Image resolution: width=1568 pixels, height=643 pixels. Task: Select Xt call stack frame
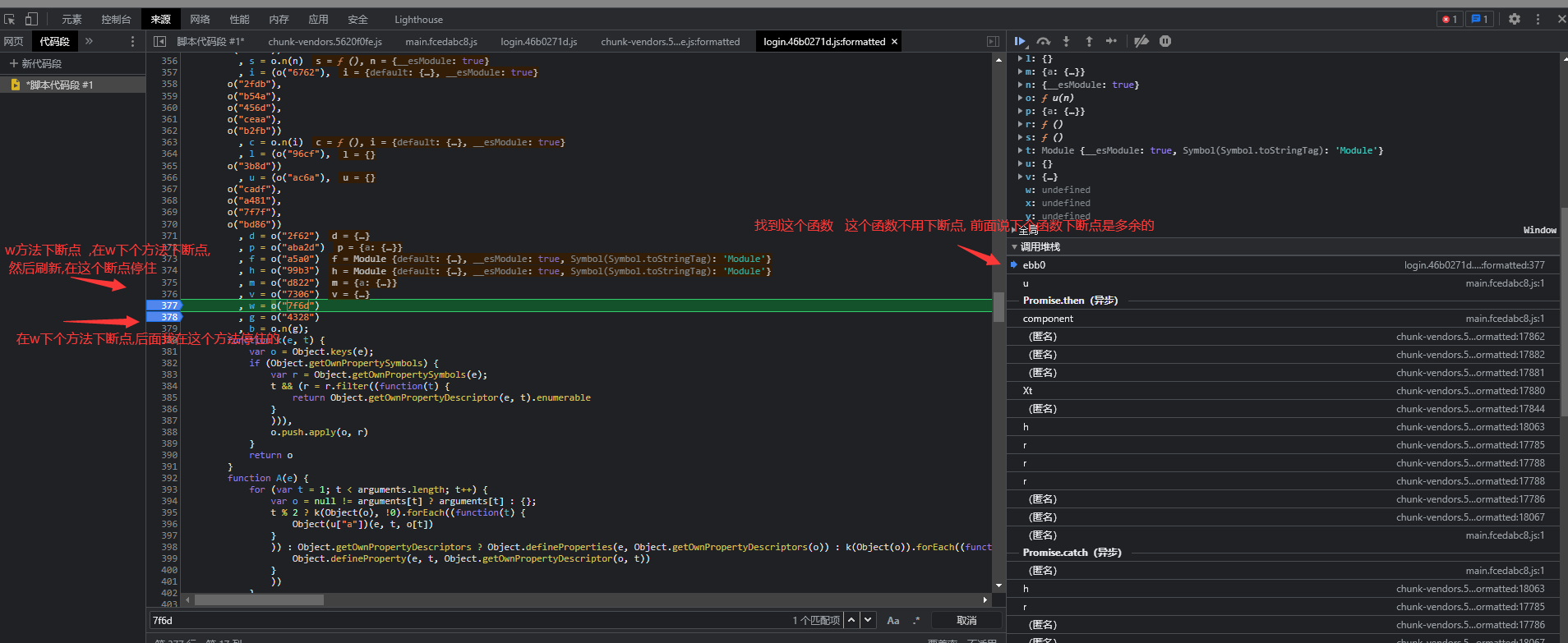[x=1282, y=391]
